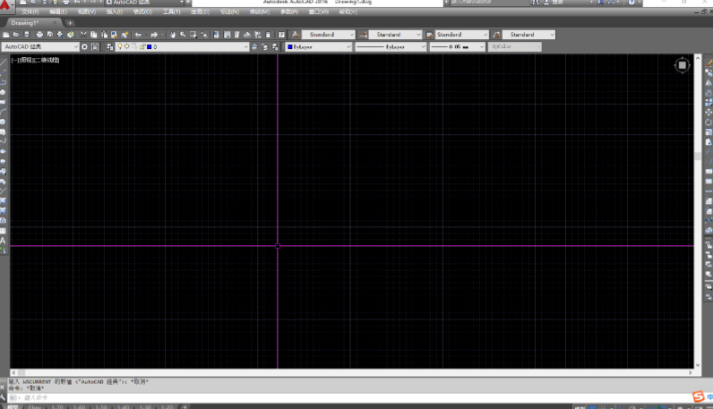Screen dimensions: 713x409
Task: Toggle the freeze sun icon for layer 0
Action: (126, 47)
